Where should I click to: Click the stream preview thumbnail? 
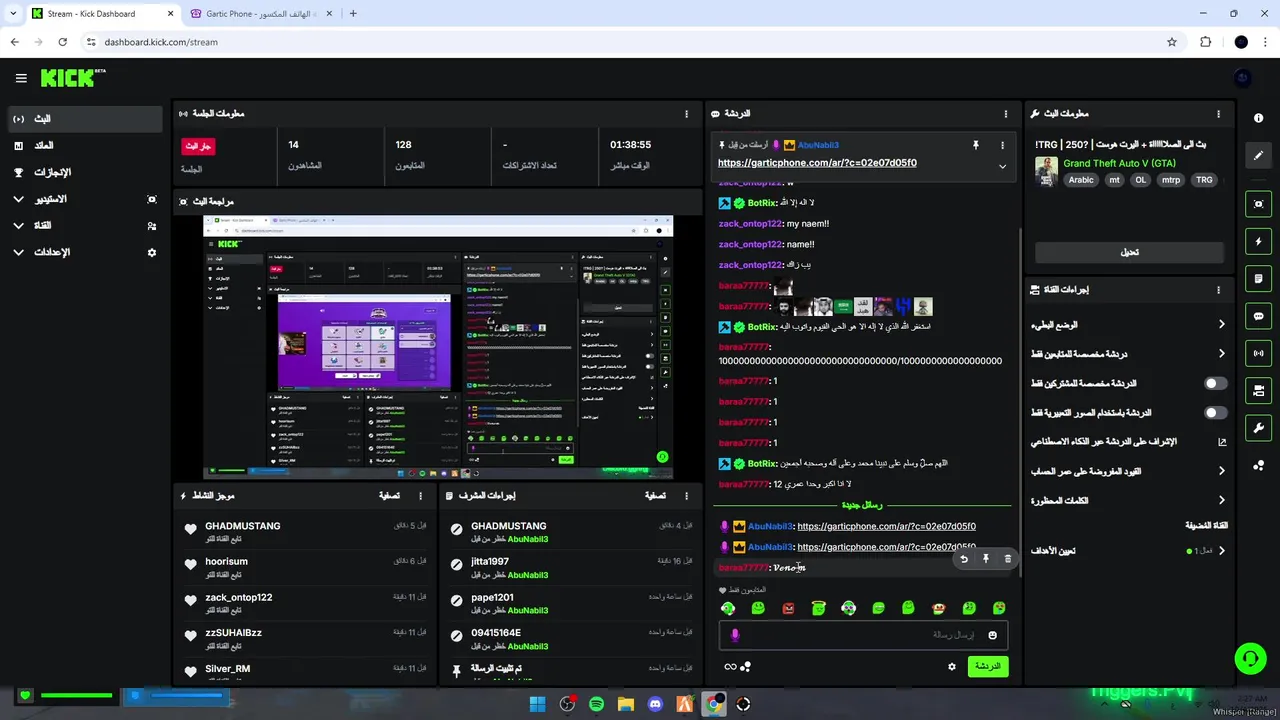pos(438,347)
